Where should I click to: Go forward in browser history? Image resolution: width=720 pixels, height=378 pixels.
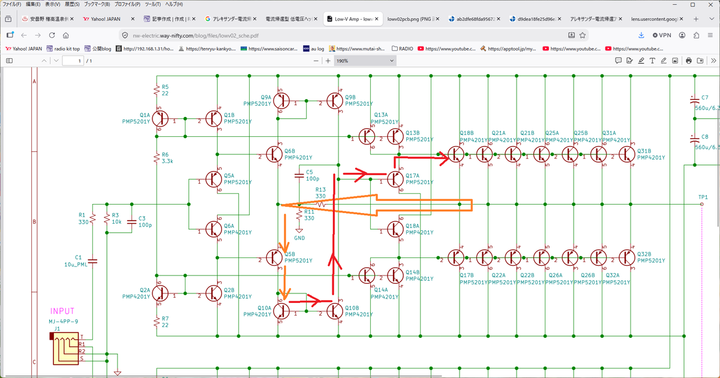click(x=38, y=35)
